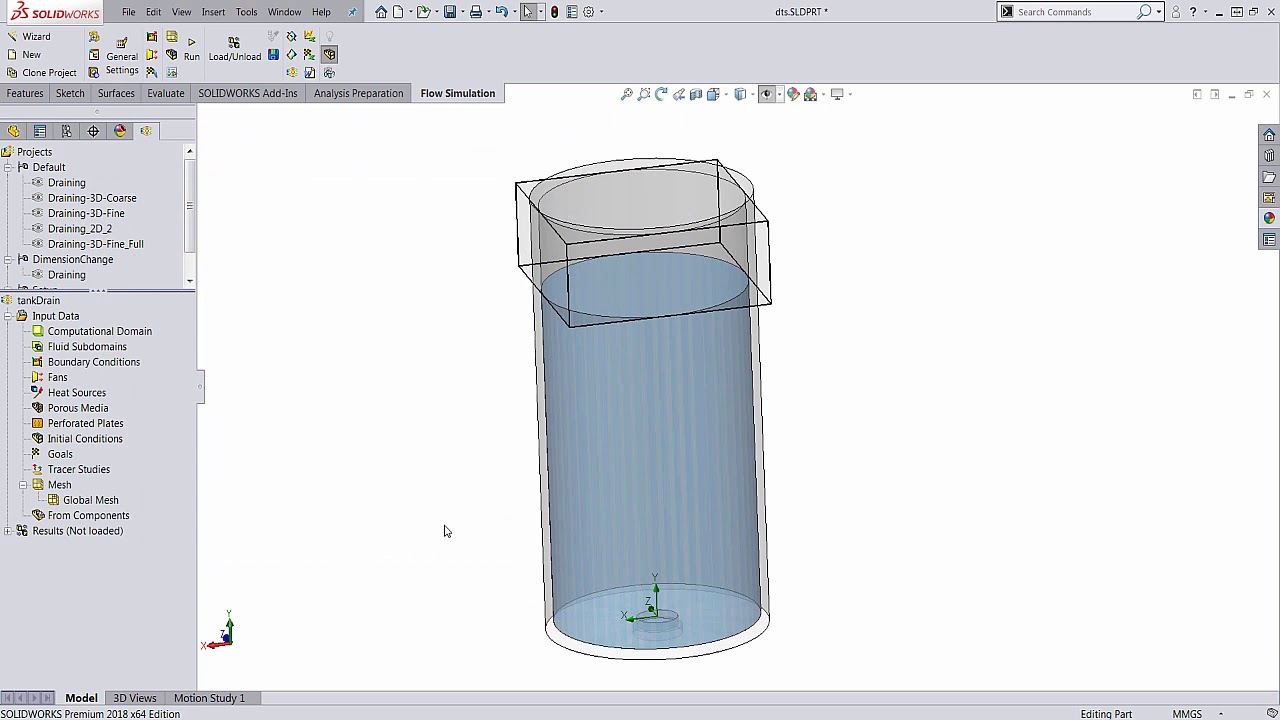This screenshot has height=720, width=1280.
Task: Create a New Flow Simulation project
Action: 24,55
